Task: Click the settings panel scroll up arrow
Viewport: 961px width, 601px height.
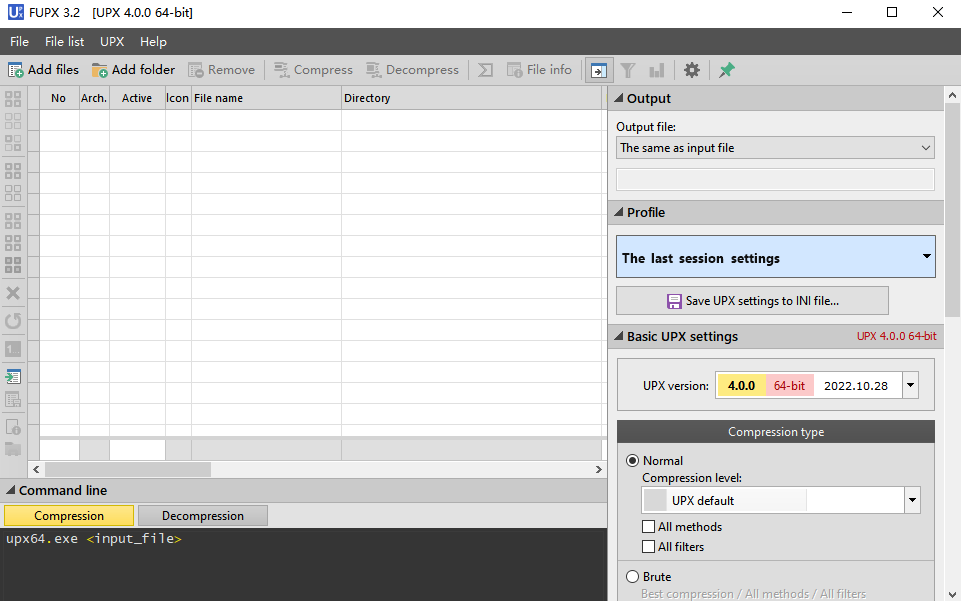Action: coord(952,95)
